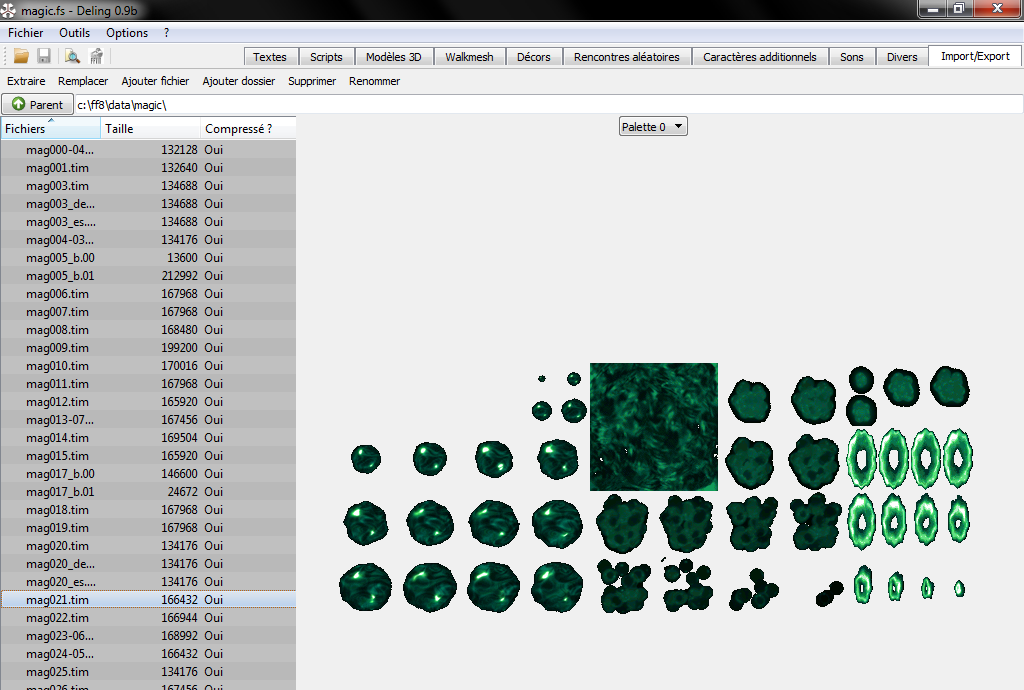
Task: Click Ajouter fichier
Action: tap(155, 81)
